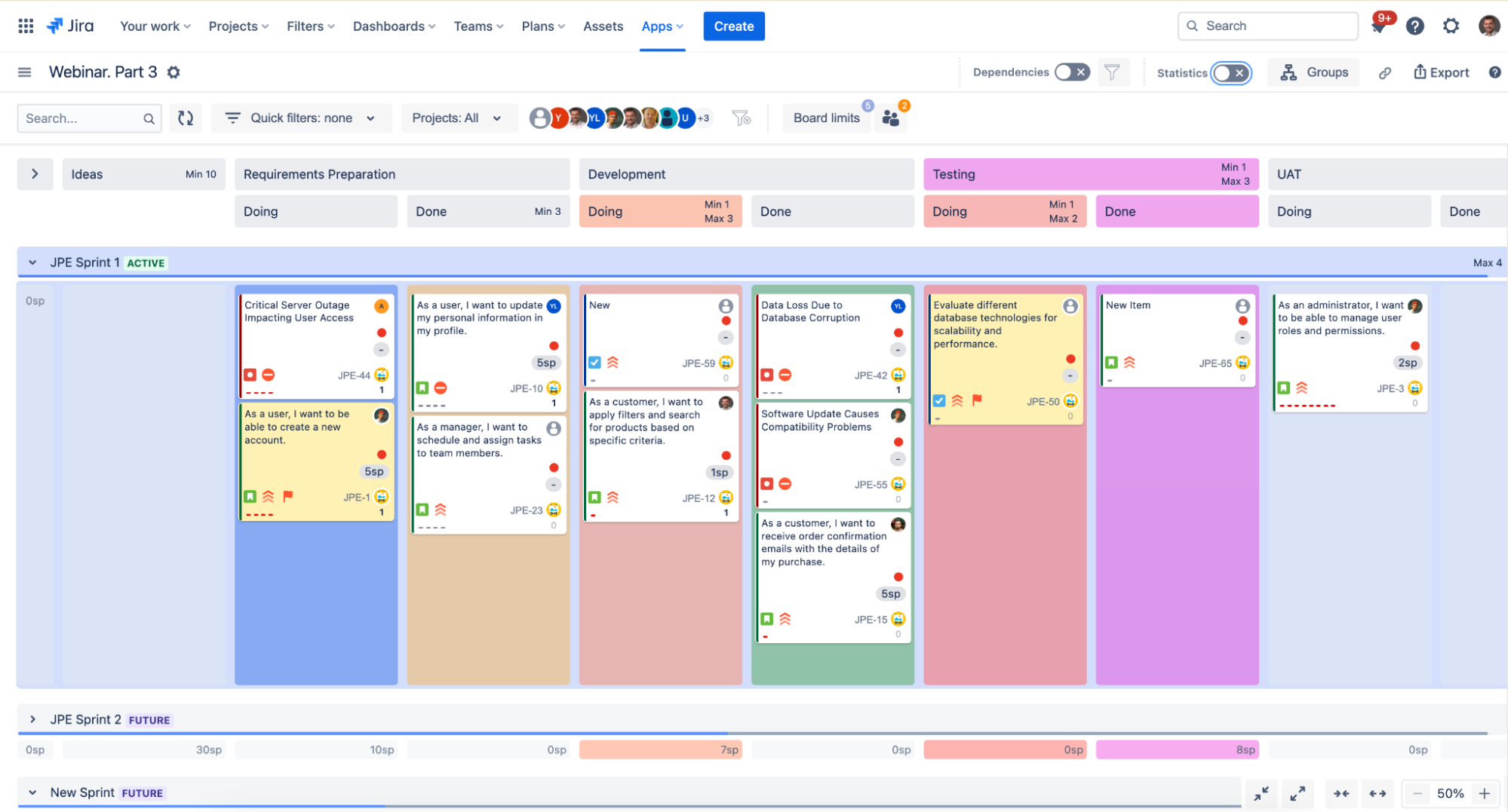Click the fullscreen expand arrows icon
Image resolution: width=1508 pixels, height=812 pixels.
point(1298,794)
